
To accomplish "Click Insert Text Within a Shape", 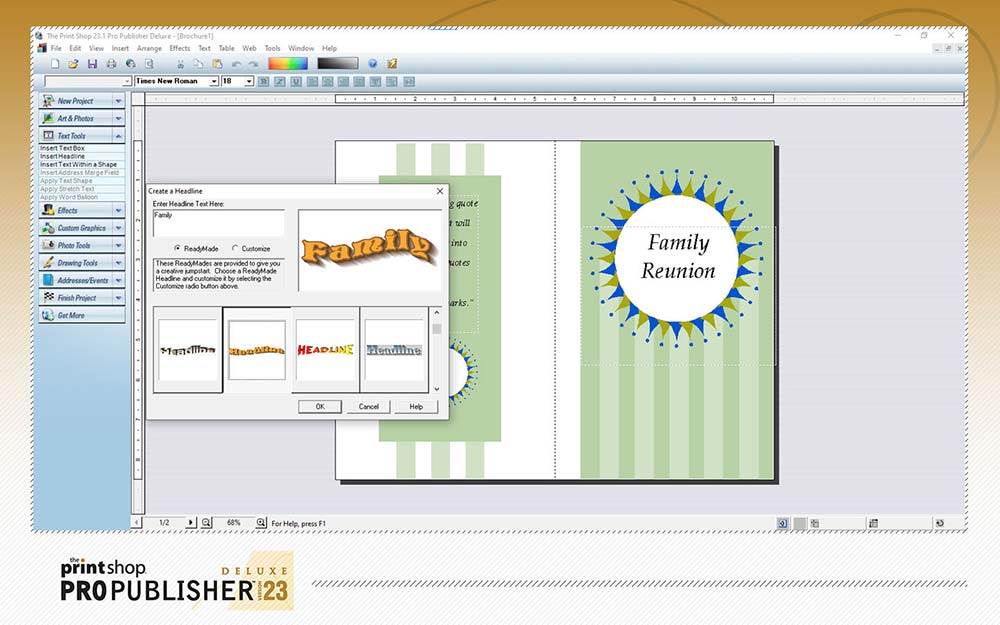I will (78, 165).
